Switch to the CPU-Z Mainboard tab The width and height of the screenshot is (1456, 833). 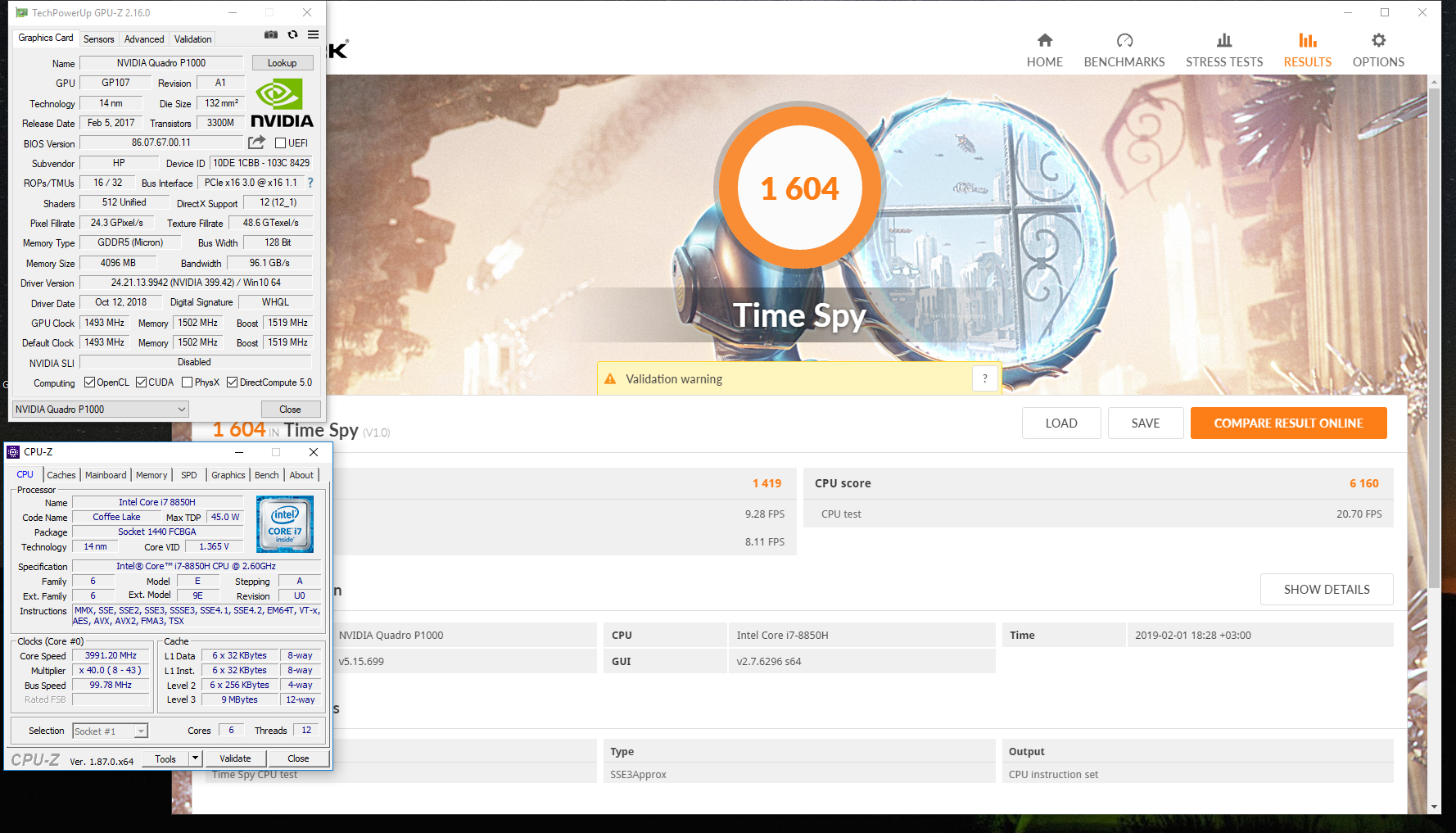tap(106, 475)
